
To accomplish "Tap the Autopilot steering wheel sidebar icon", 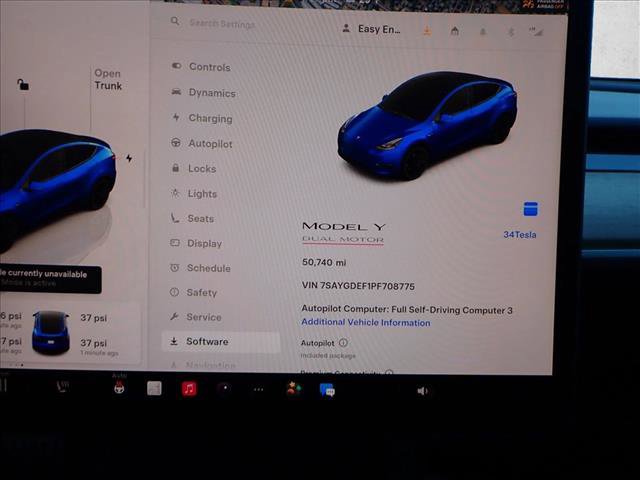I will 176,142.
